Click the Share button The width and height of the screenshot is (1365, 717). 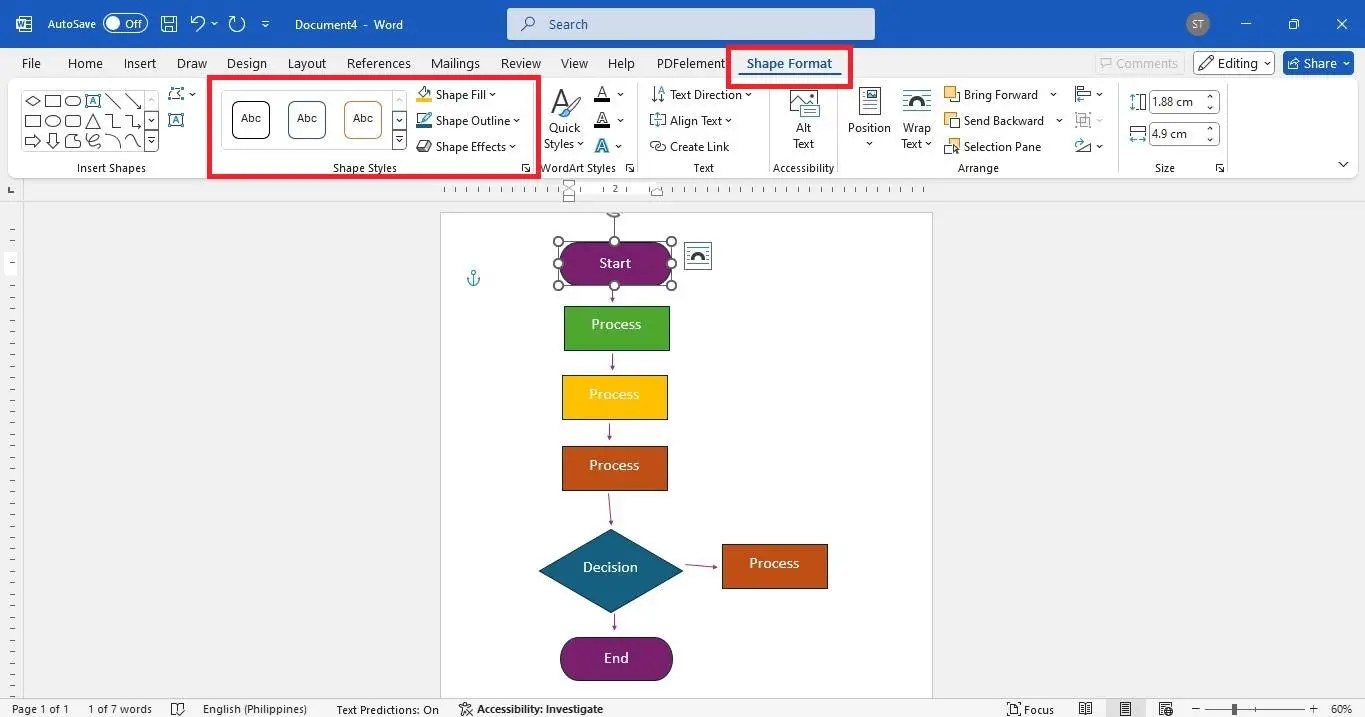click(x=1318, y=63)
